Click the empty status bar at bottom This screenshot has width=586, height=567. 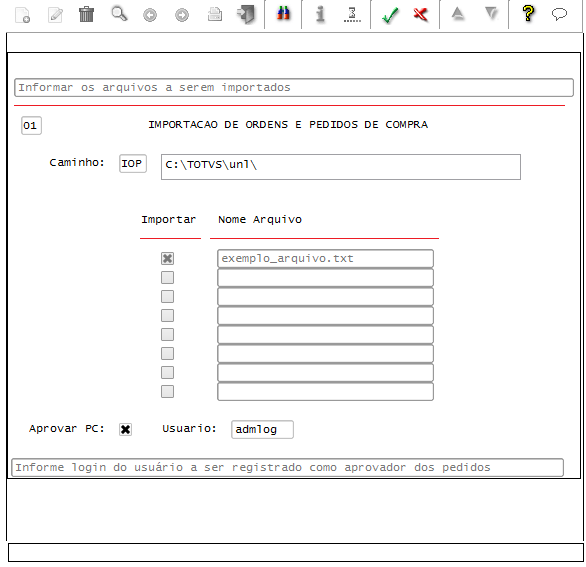[296, 552]
